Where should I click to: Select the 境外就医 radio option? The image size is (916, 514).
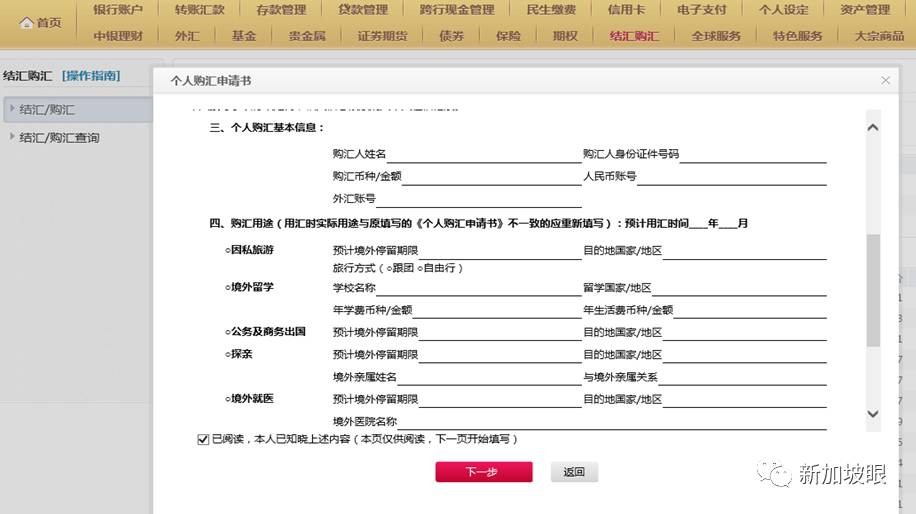click(228, 398)
